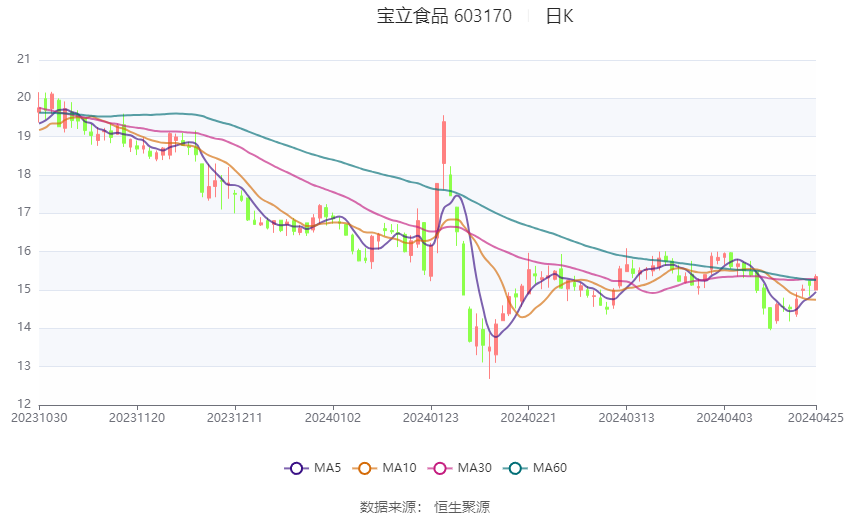
Task: Click the 14 price axis label
Action: click(x=24, y=327)
